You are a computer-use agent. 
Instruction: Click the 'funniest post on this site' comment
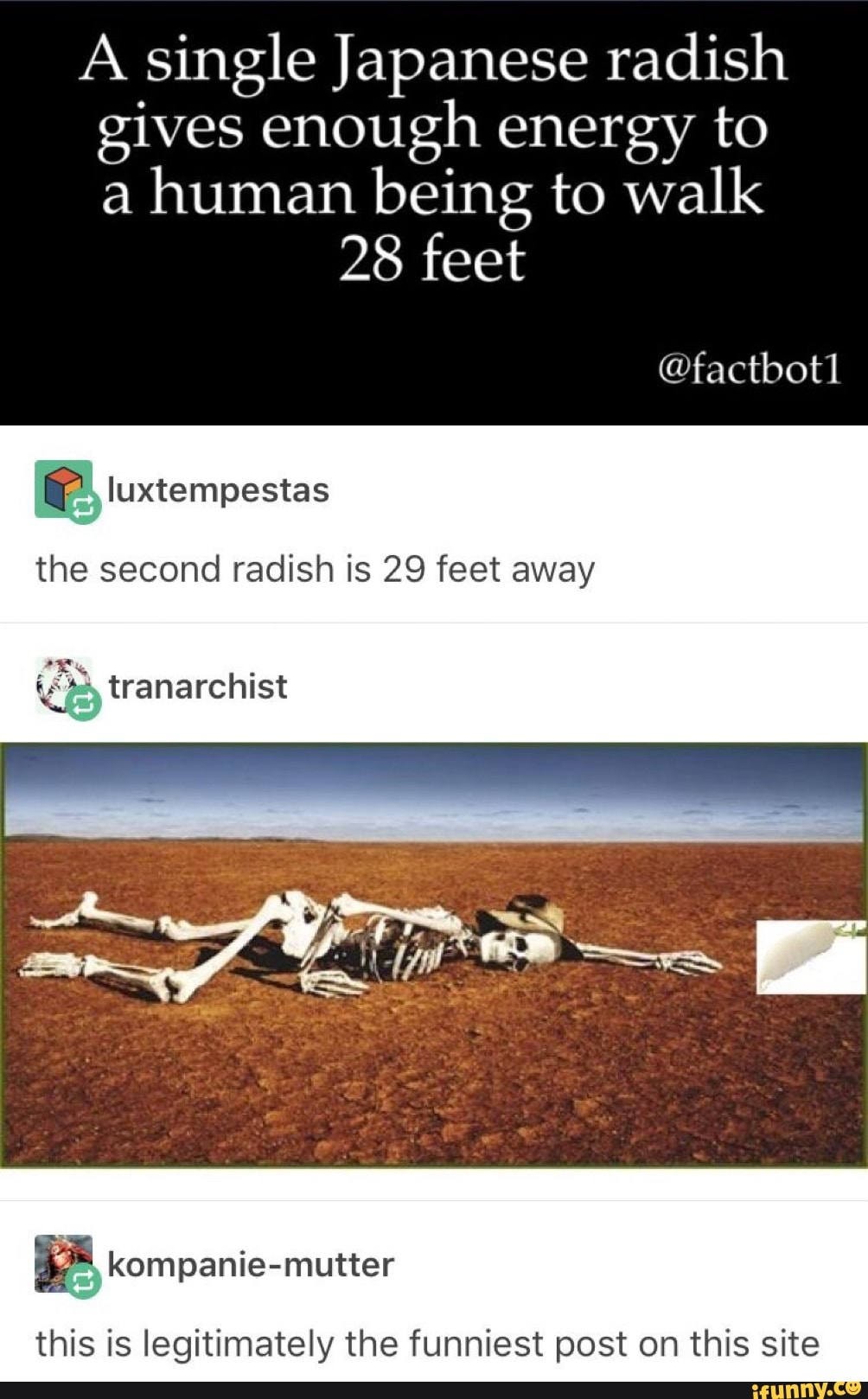coord(427,1344)
